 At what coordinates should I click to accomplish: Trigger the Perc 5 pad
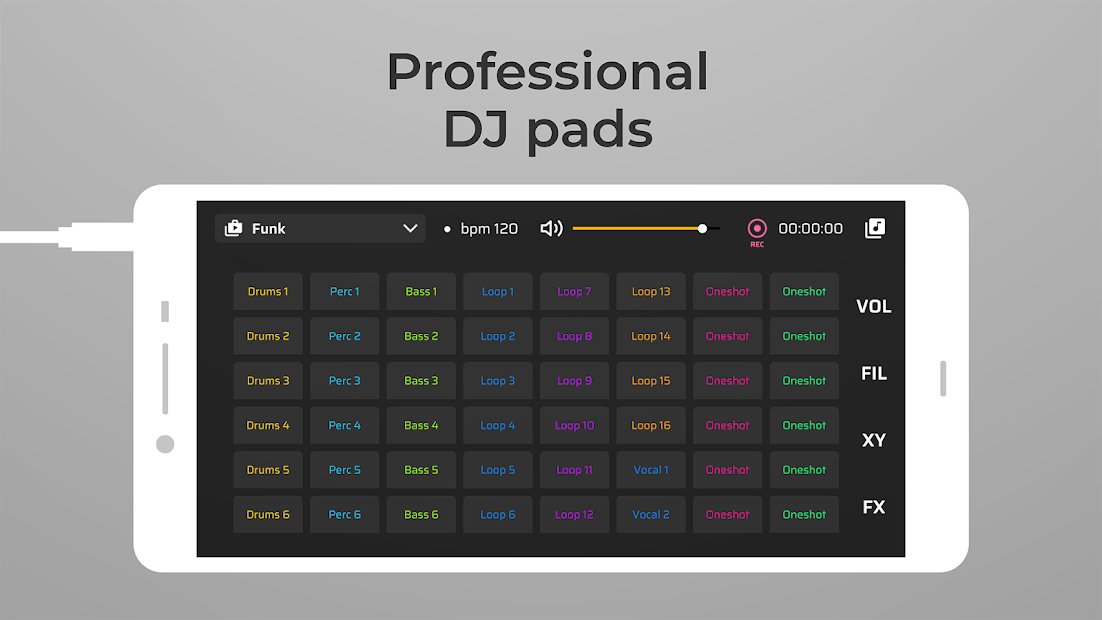tap(344, 469)
